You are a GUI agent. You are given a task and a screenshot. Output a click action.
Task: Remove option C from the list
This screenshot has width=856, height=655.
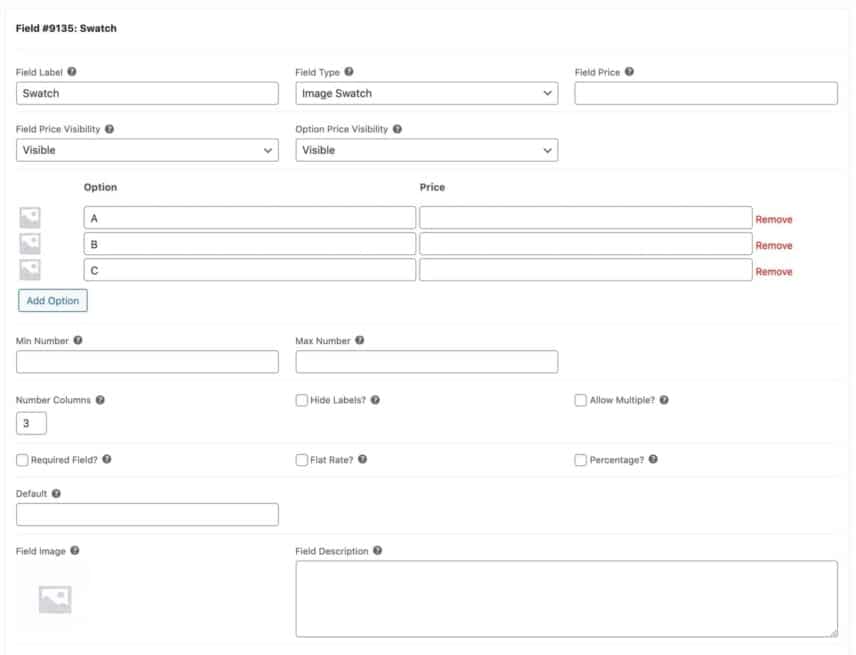click(774, 271)
